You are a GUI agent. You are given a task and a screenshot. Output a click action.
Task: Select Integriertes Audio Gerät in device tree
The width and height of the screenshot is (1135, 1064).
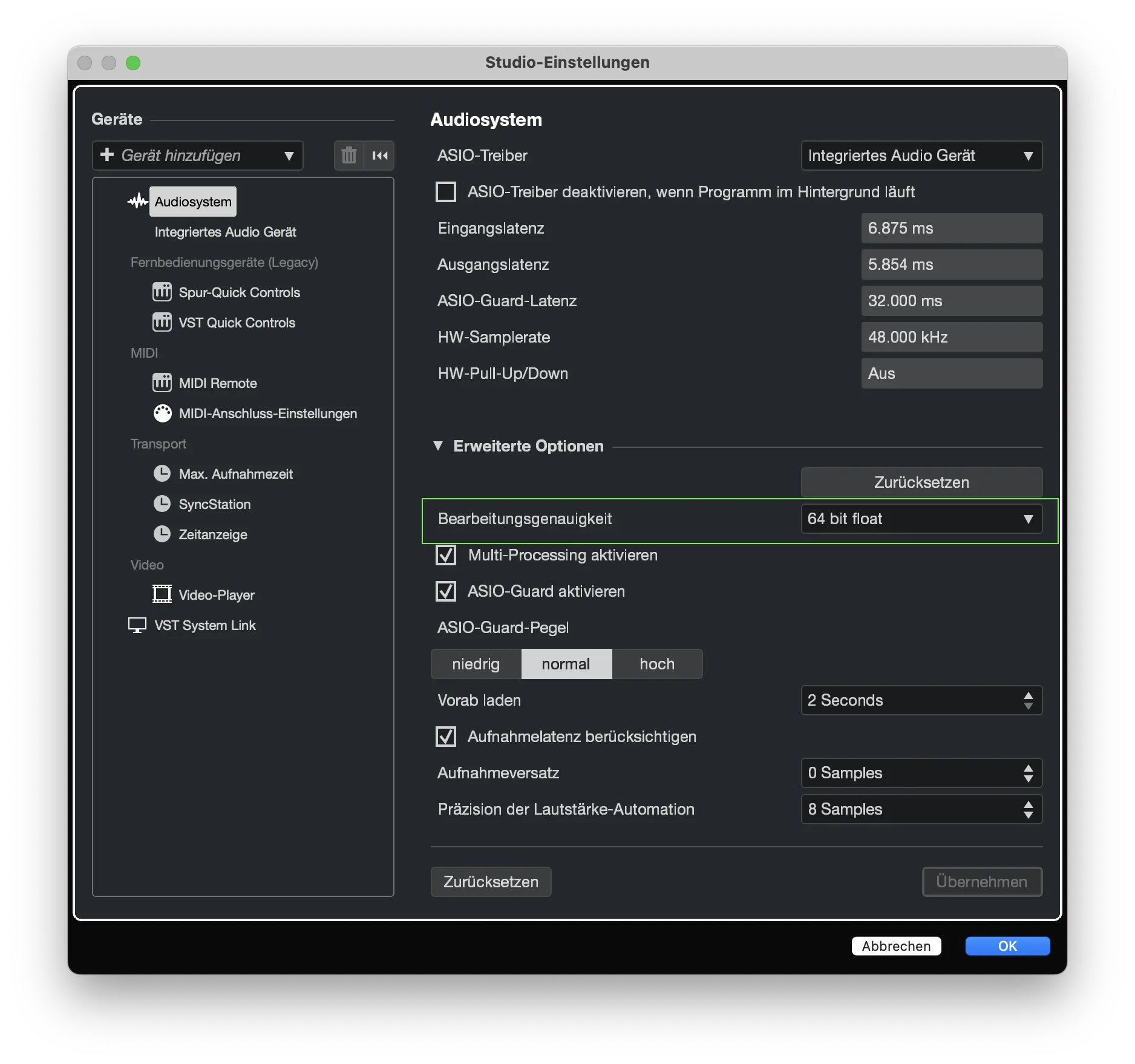225,232
